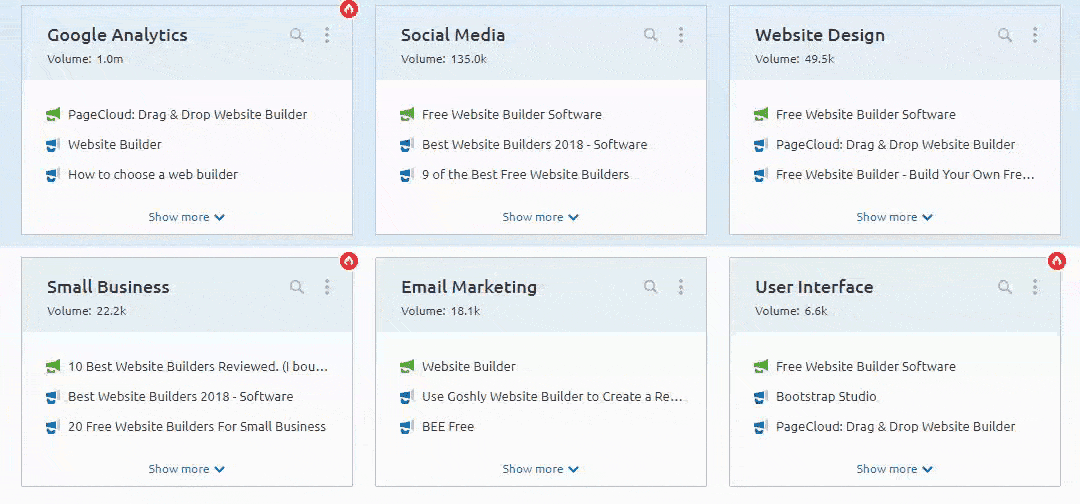Open the three-dot menu on Google Analytics card
The width and height of the screenshot is (1080, 504).
pos(327,35)
